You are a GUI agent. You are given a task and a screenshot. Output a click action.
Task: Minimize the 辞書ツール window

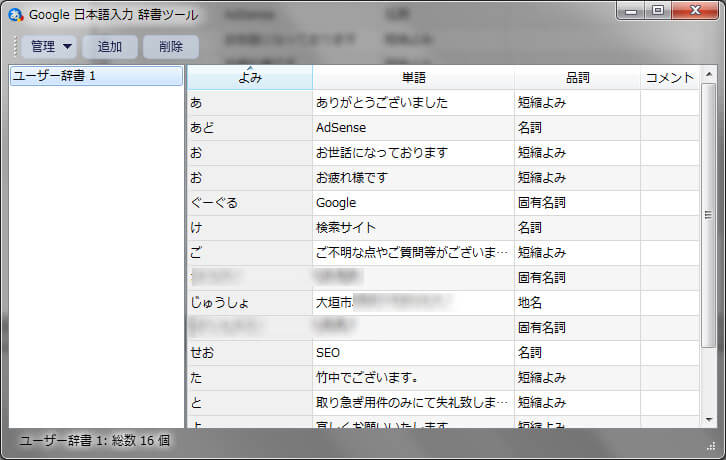tap(631, 11)
